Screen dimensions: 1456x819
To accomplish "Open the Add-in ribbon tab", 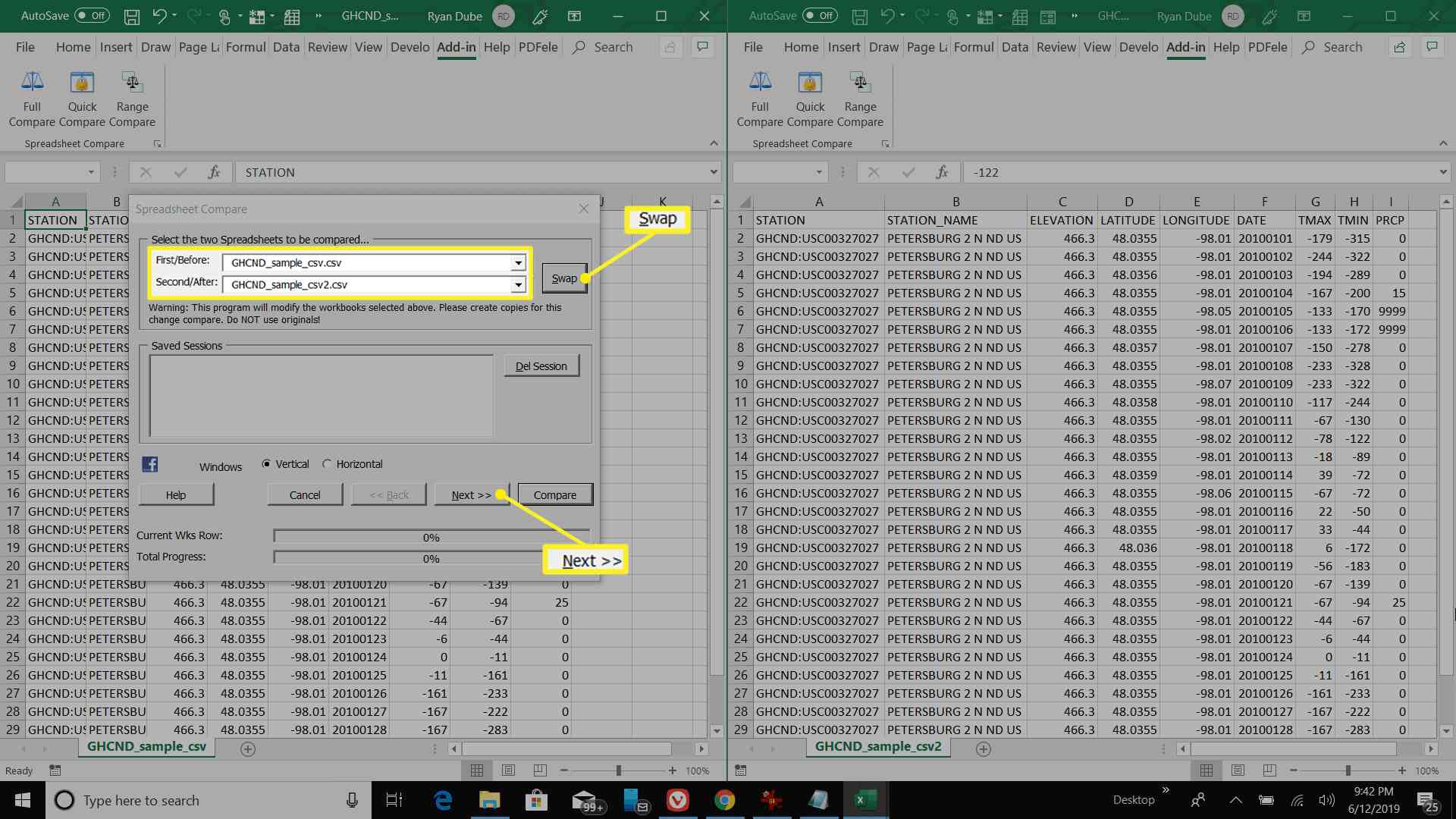I will click(456, 47).
